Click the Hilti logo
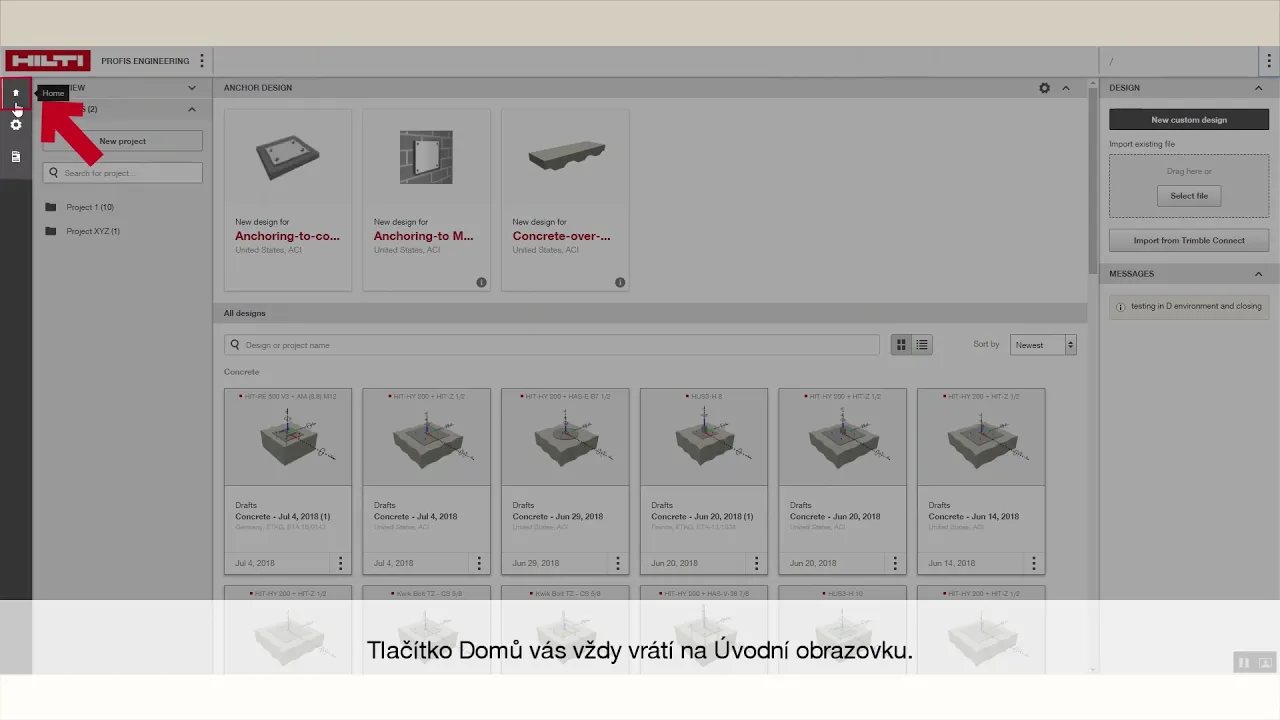 click(47, 61)
